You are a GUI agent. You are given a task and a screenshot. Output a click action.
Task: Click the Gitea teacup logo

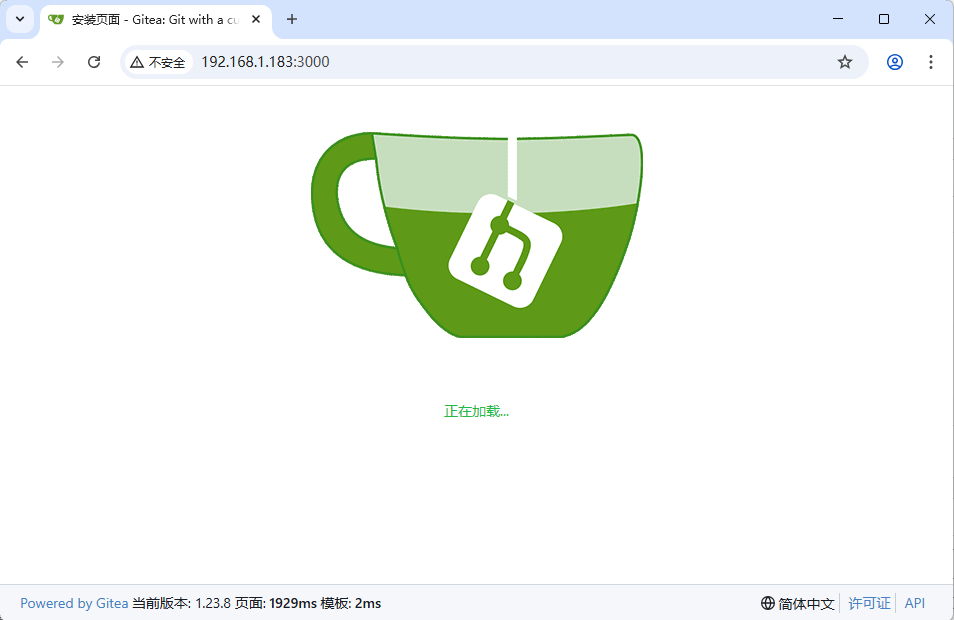[x=476, y=235]
